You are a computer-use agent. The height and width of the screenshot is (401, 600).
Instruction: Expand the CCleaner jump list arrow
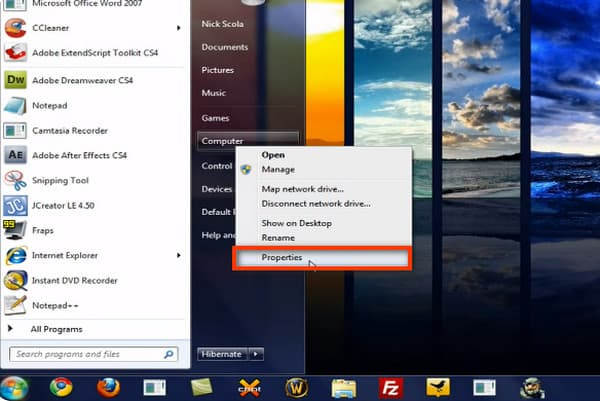[x=178, y=28]
